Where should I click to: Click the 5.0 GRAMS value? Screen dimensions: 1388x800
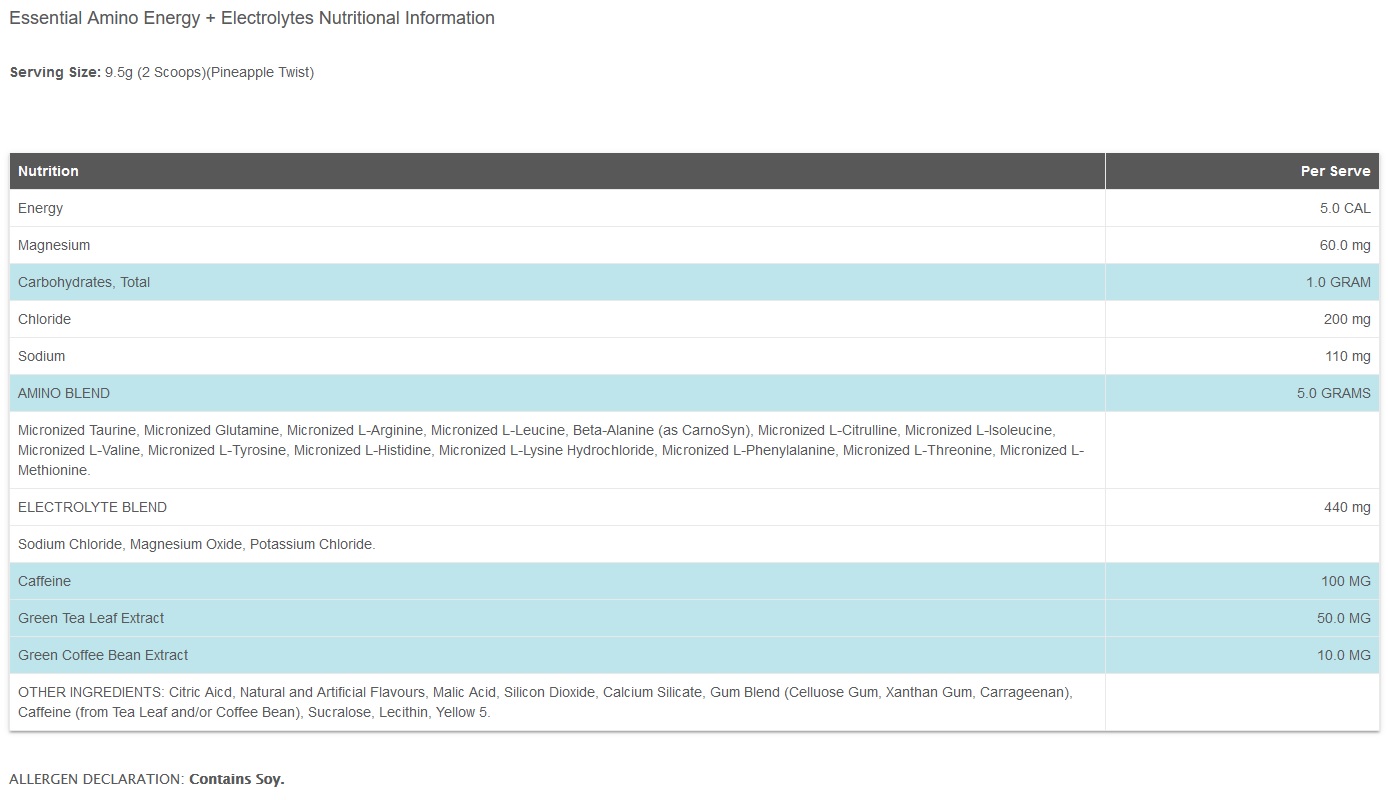[x=1334, y=393]
